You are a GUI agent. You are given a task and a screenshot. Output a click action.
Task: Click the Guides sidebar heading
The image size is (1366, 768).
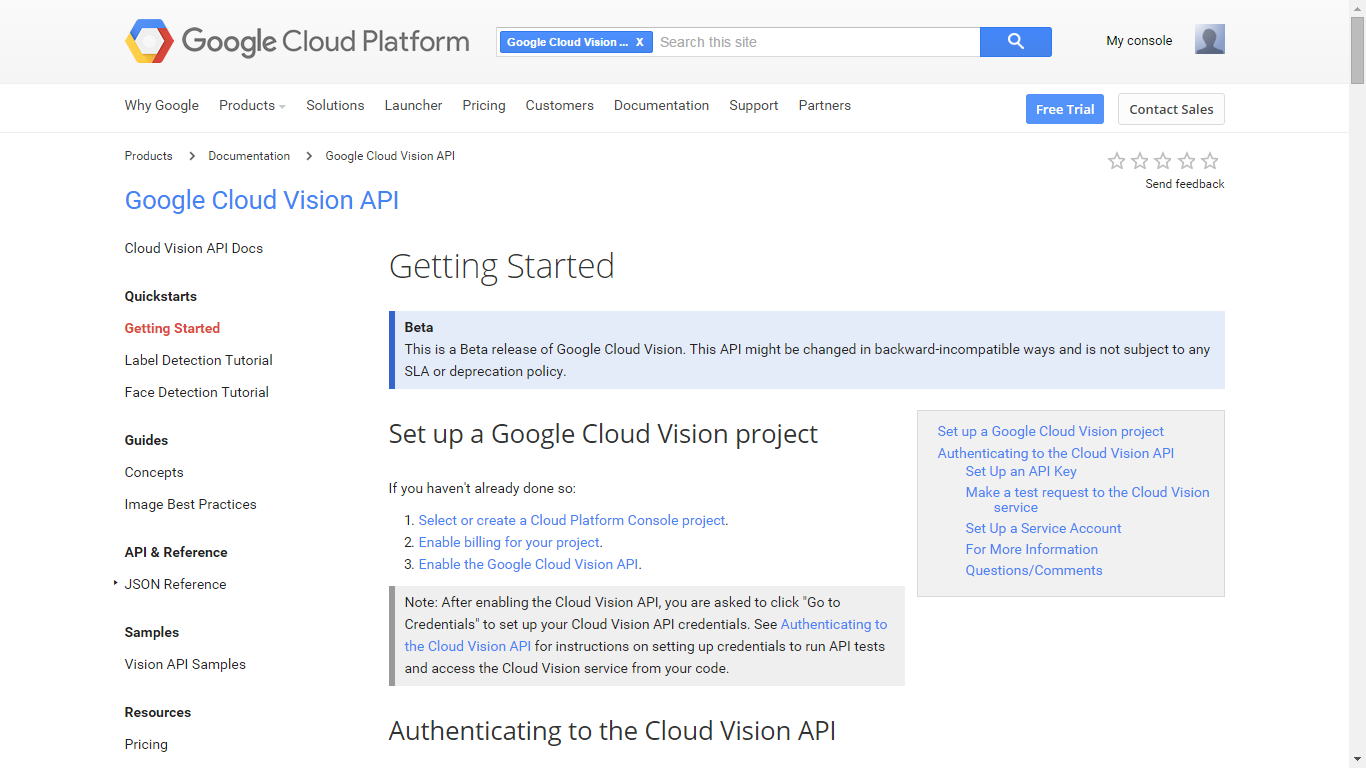tap(146, 440)
